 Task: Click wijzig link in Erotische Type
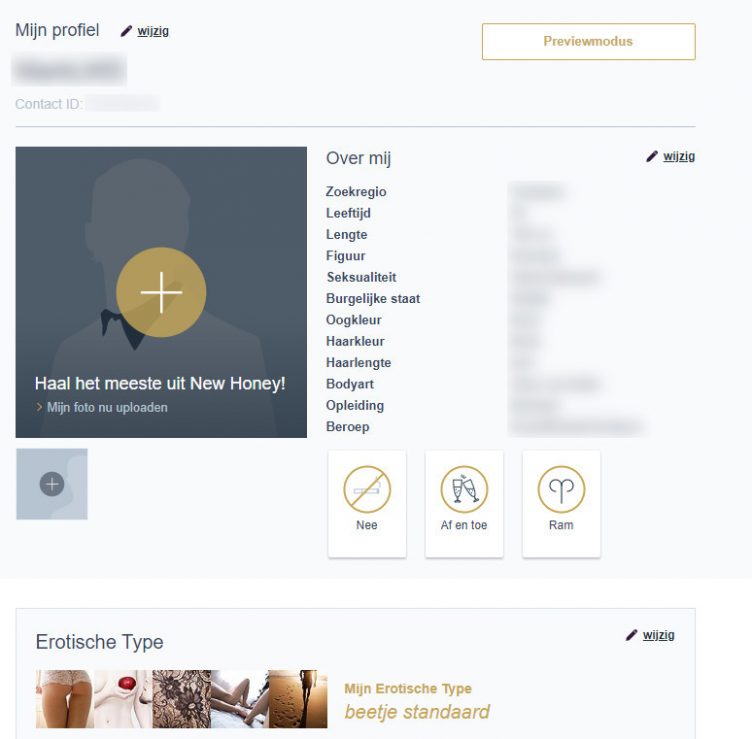tap(658, 635)
